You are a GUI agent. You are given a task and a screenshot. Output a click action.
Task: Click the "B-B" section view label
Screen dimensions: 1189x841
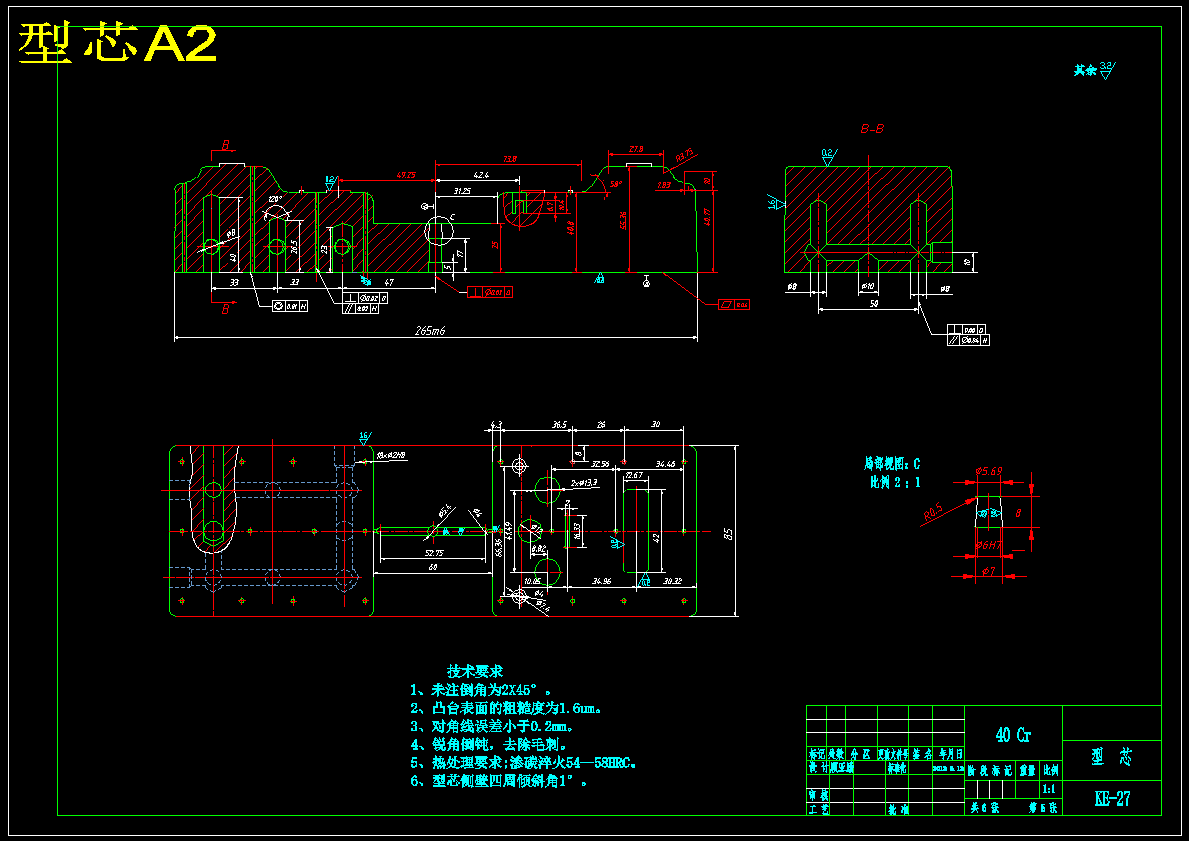872,129
